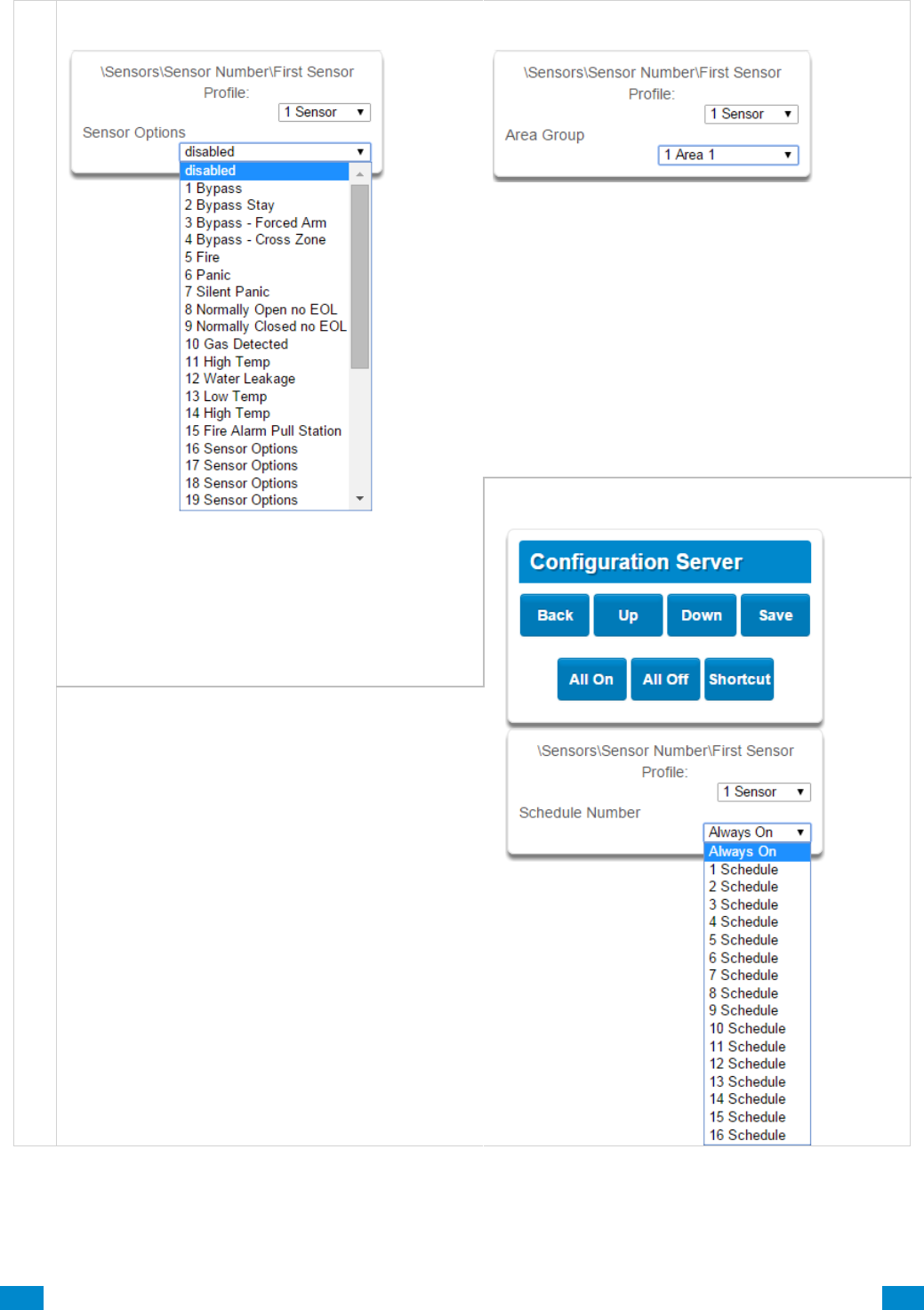Image resolution: width=924 pixels, height=1310 pixels.
Task: Open the Area Group dropdown showing 1 Area 1
Action: (728, 155)
